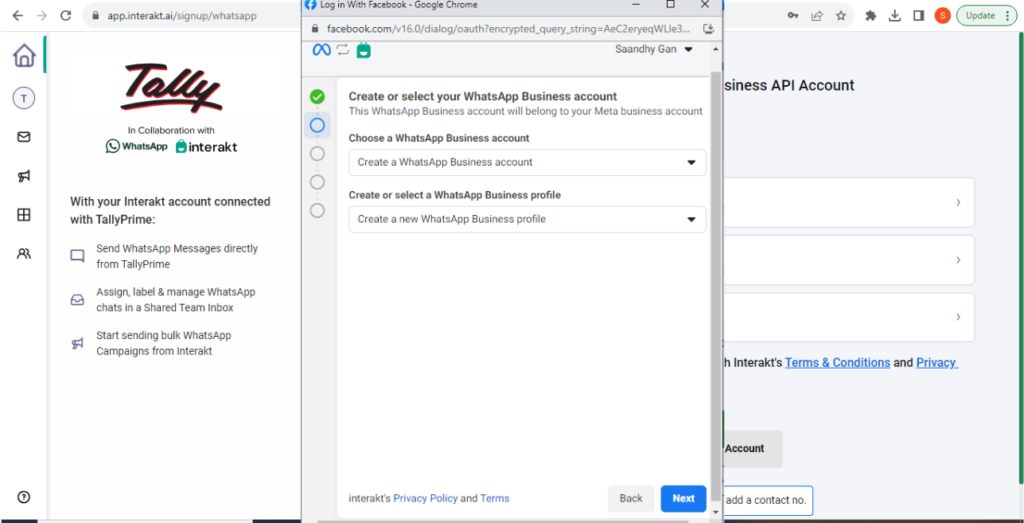Image resolution: width=1024 pixels, height=523 pixels.
Task: Open Terms & Conditions link on Interakt page
Action: 837,362
